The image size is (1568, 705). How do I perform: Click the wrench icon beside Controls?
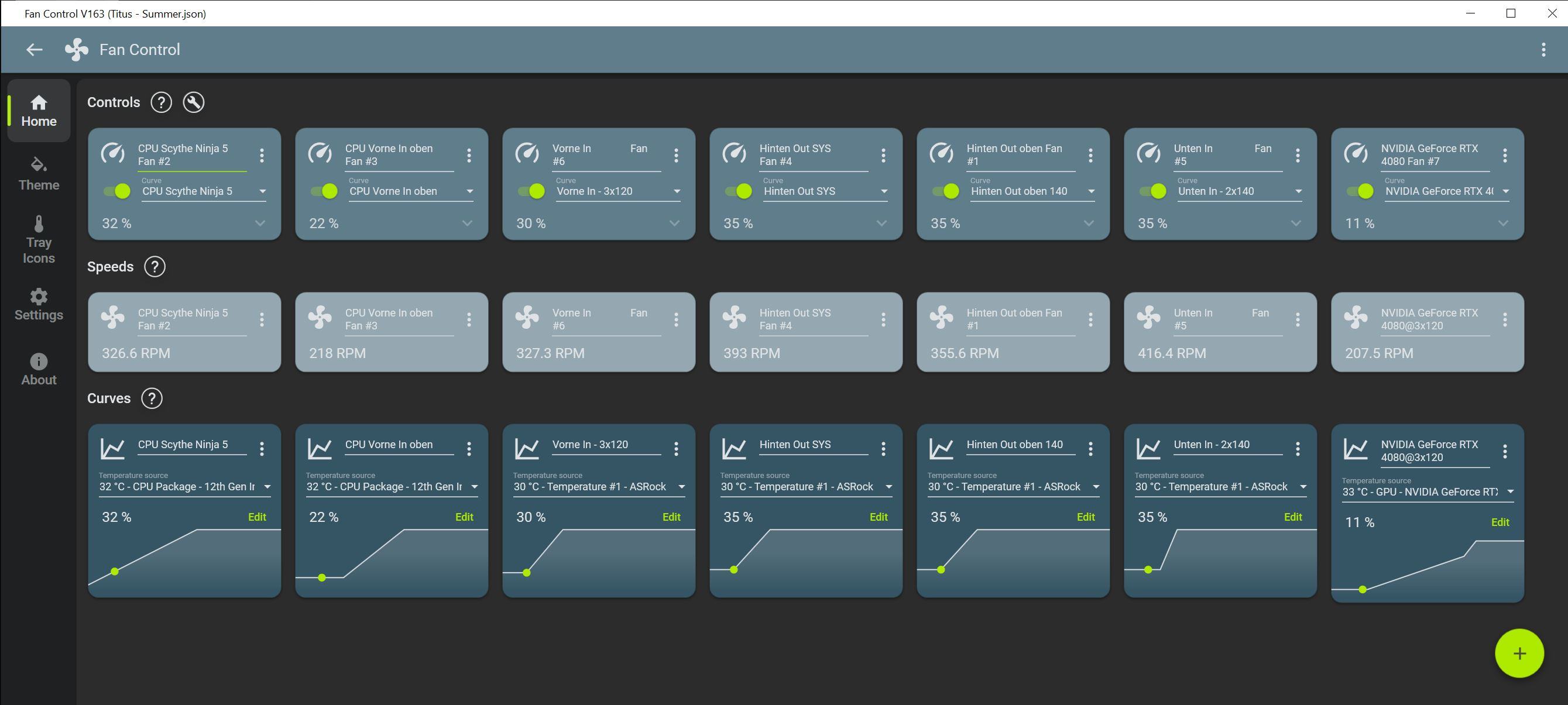pyautogui.click(x=194, y=102)
